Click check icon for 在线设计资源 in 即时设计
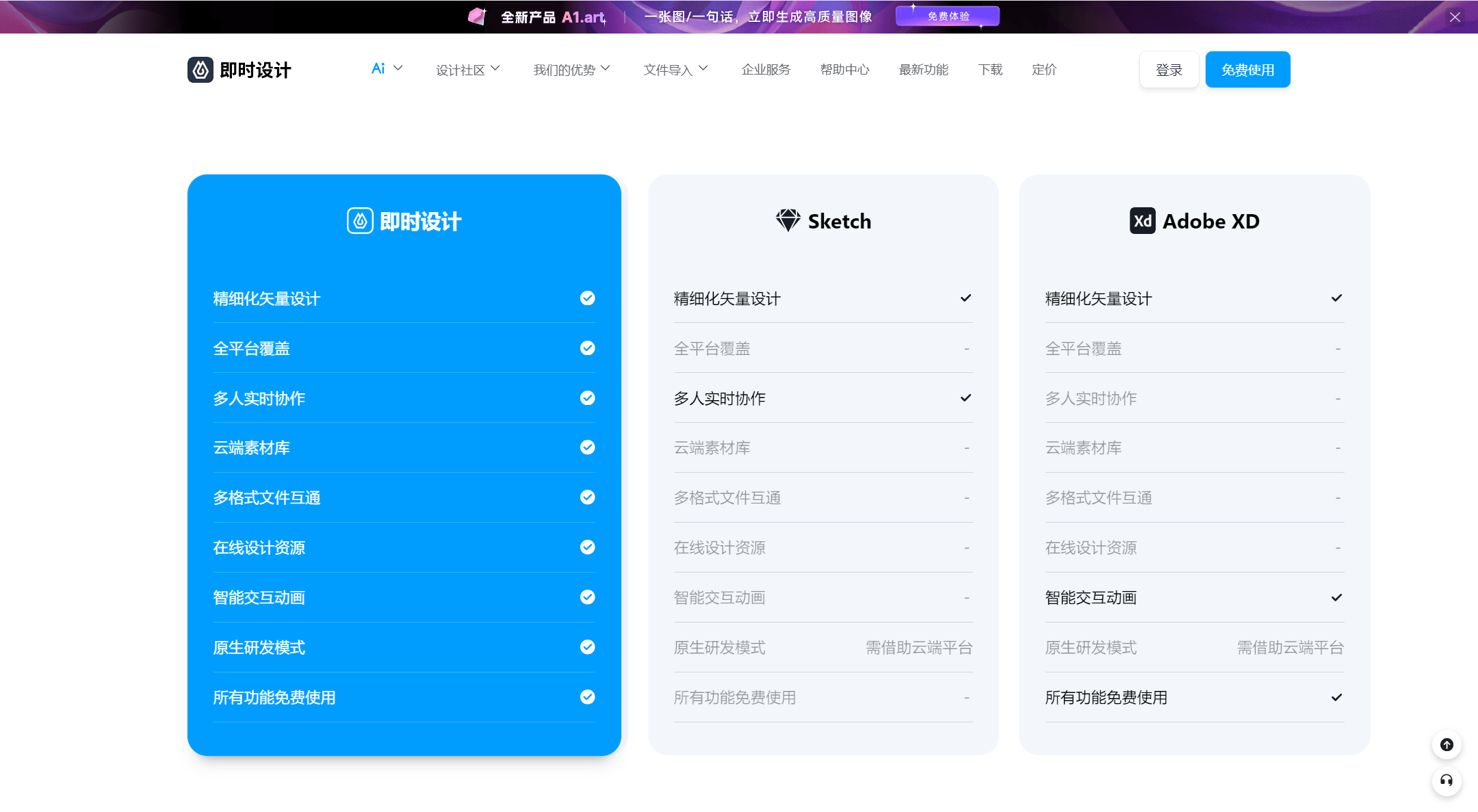 click(587, 547)
